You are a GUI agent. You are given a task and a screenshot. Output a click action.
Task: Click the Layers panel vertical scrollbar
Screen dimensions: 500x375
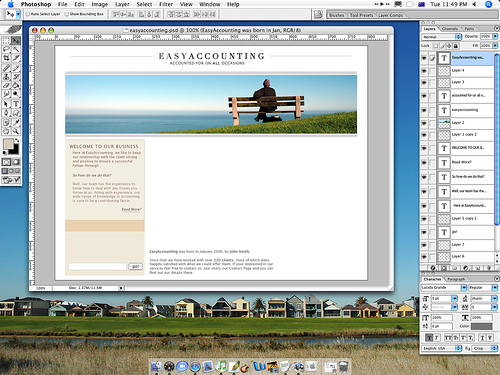[x=496, y=140]
